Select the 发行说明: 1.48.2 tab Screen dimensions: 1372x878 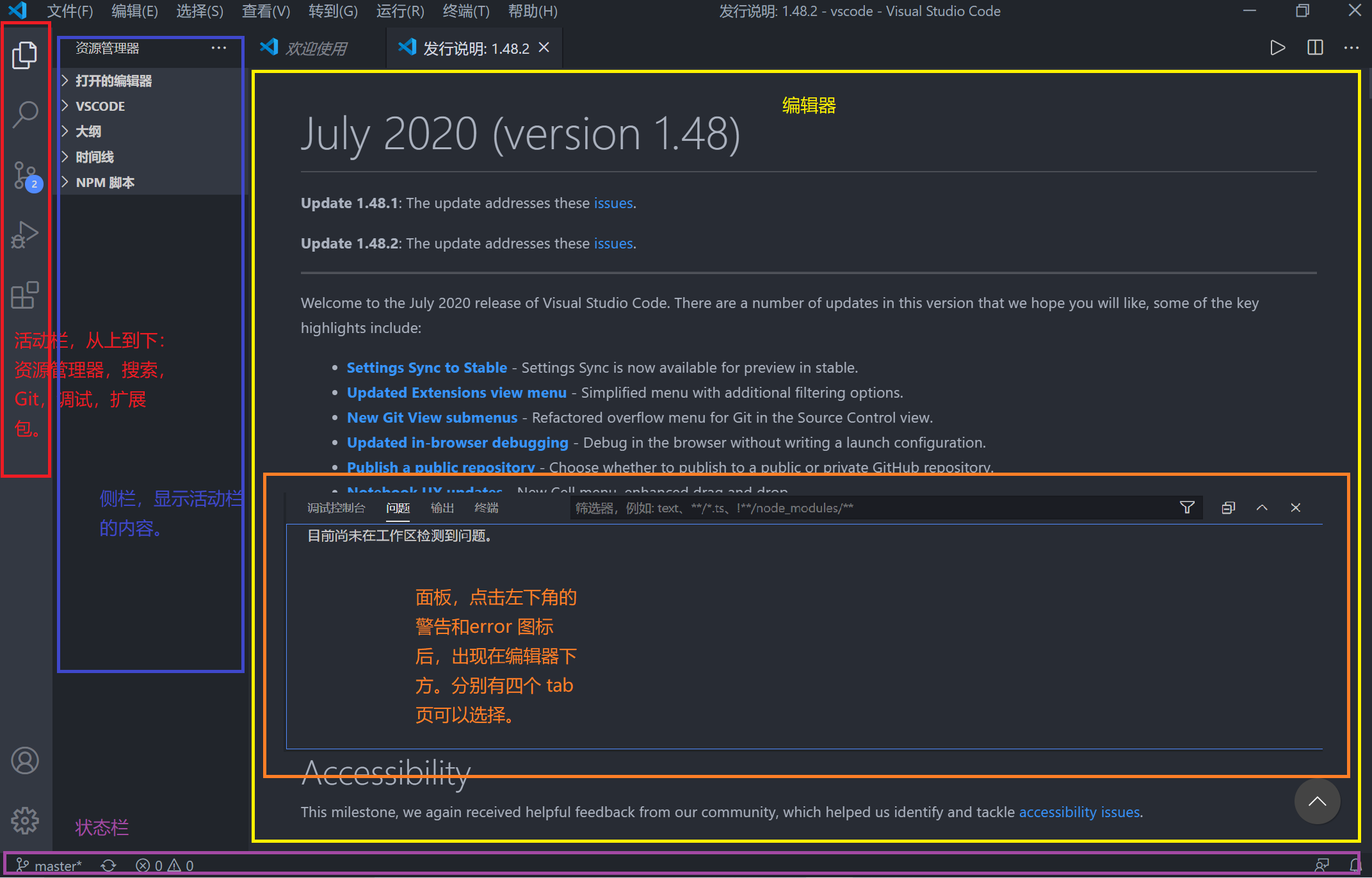(475, 48)
